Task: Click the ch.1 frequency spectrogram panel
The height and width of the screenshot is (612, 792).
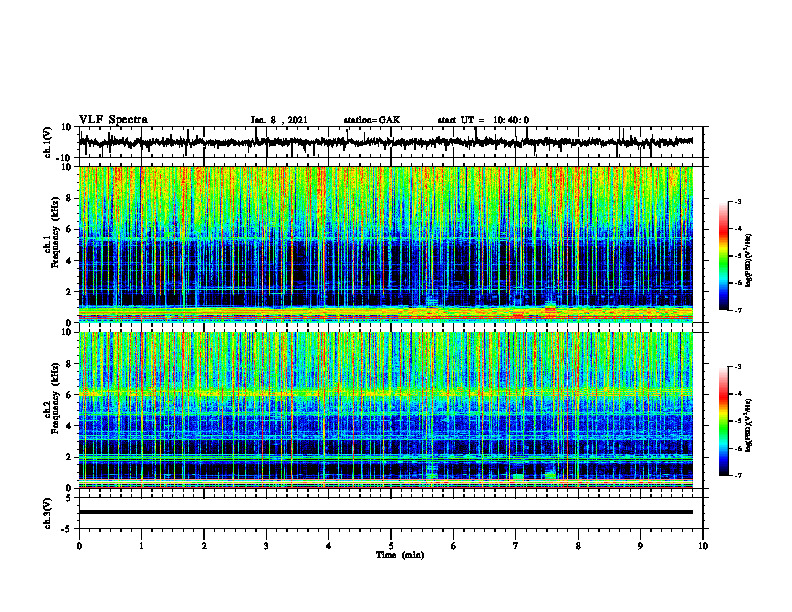Action: [x=386, y=244]
